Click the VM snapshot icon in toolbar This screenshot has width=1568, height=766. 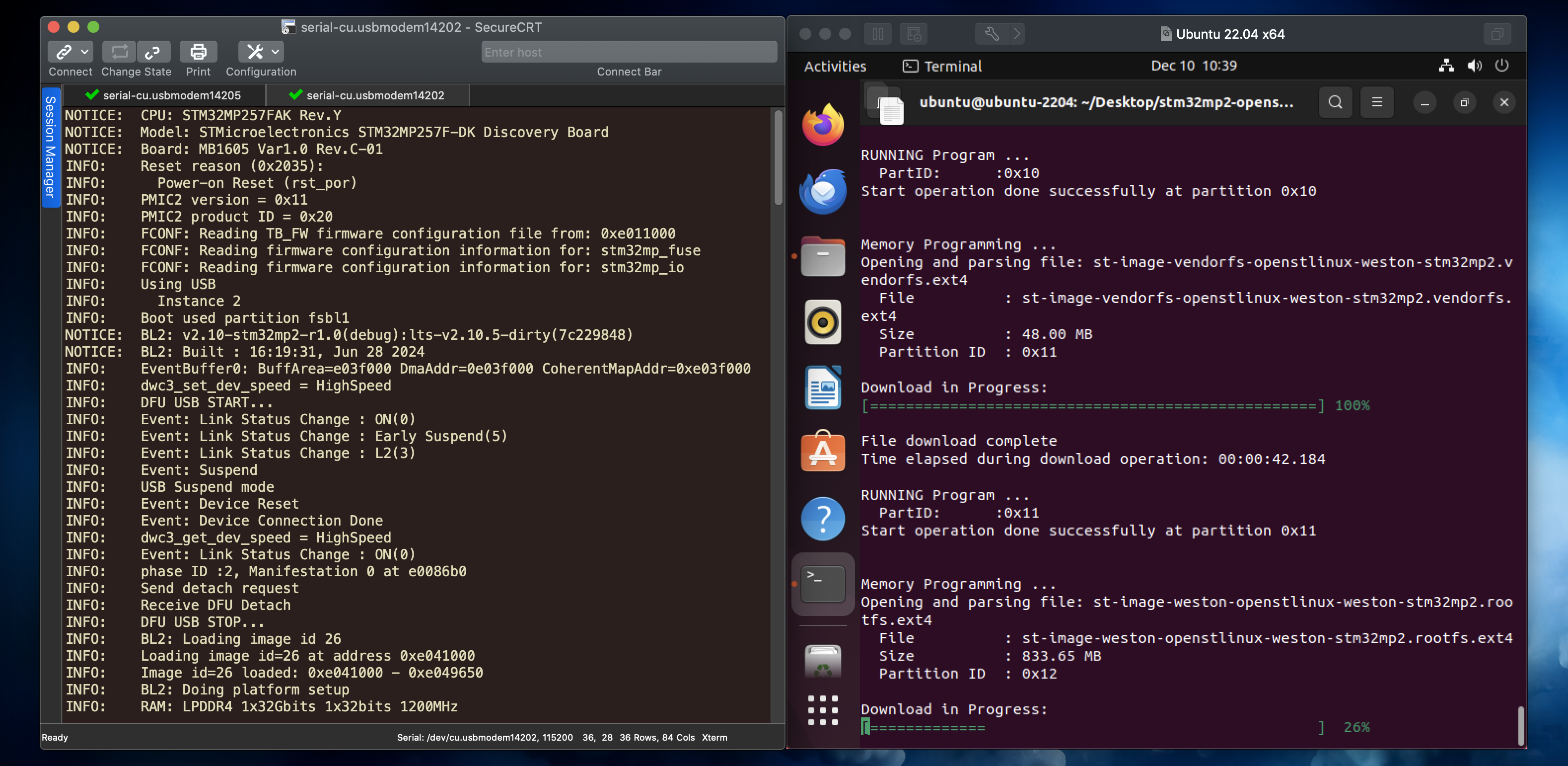point(913,33)
